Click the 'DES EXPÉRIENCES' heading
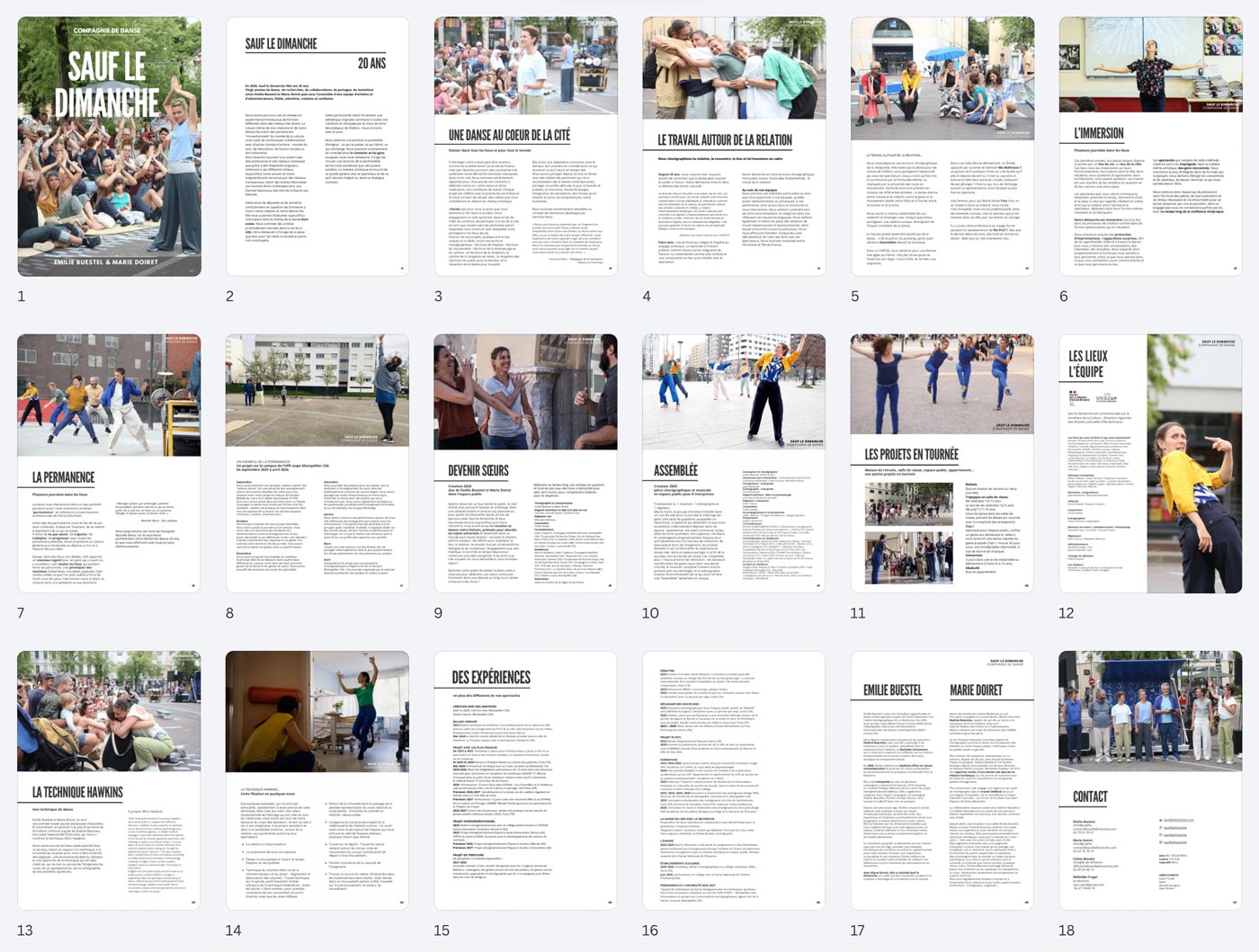Screen dimensions: 1259x952 [491, 677]
